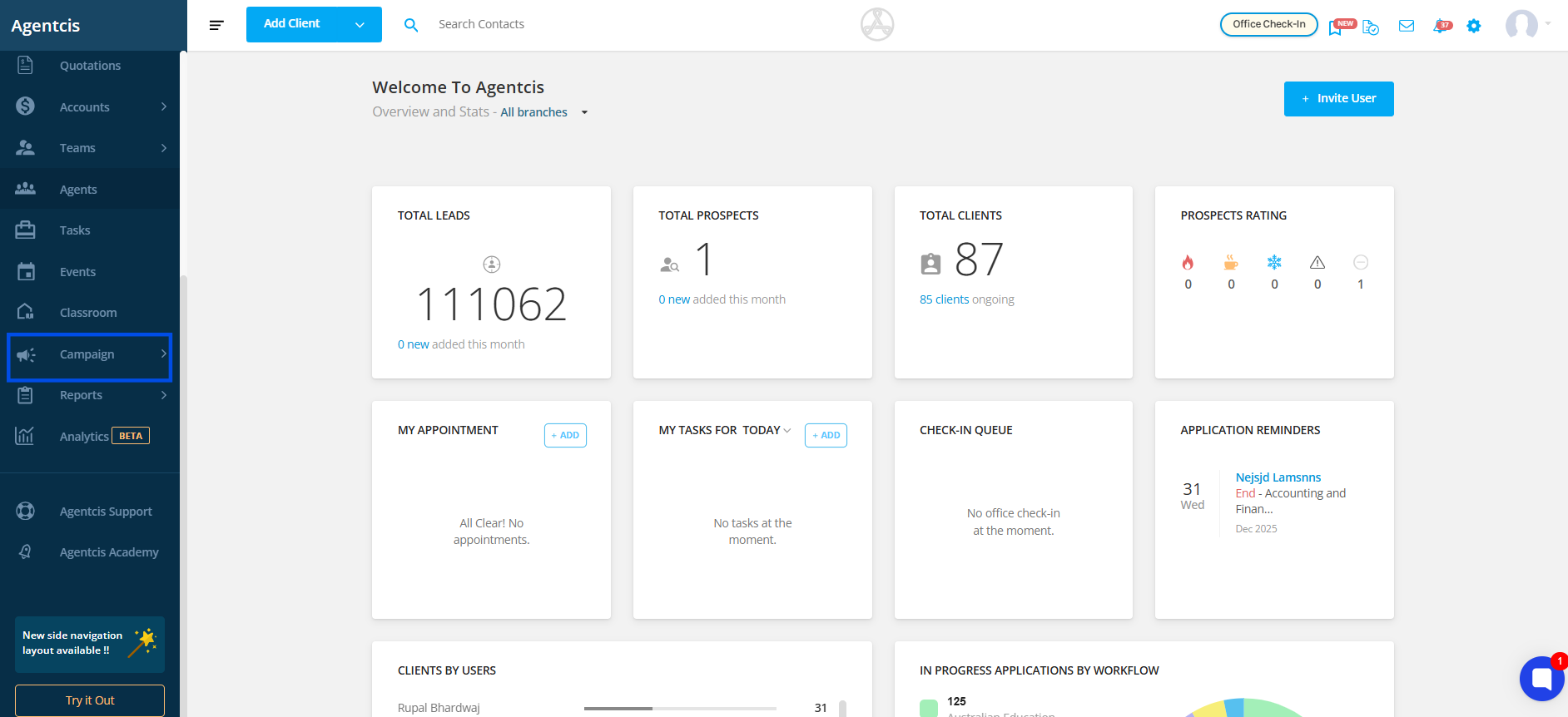Collapse the sidebar with hamburger icon
Screen dimensions: 1568x717
[x=216, y=25]
